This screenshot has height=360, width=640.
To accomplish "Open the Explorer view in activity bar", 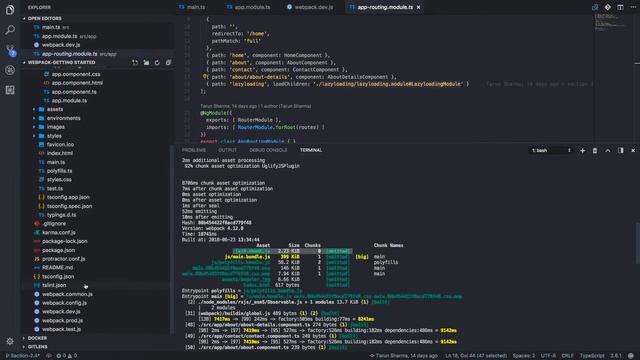I will click(x=10, y=9).
